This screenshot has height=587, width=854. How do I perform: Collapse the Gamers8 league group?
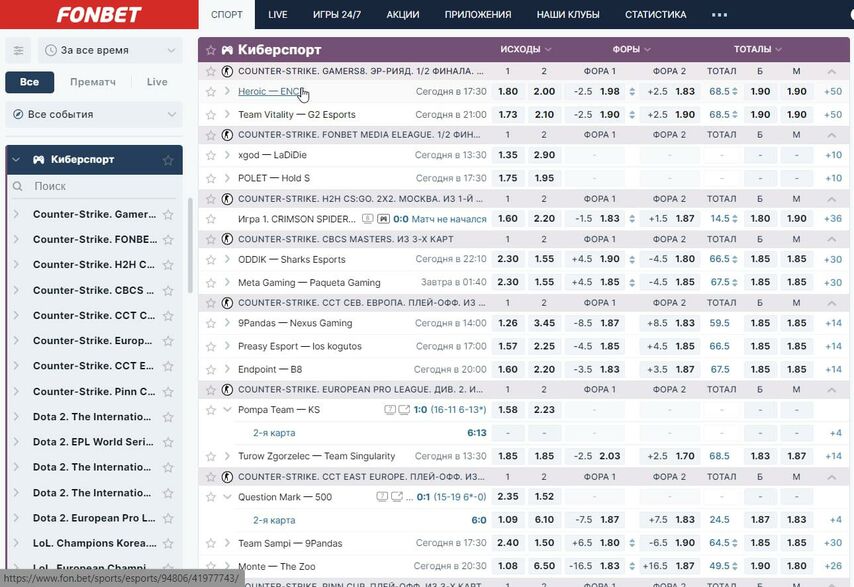click(x=831, y=71)
